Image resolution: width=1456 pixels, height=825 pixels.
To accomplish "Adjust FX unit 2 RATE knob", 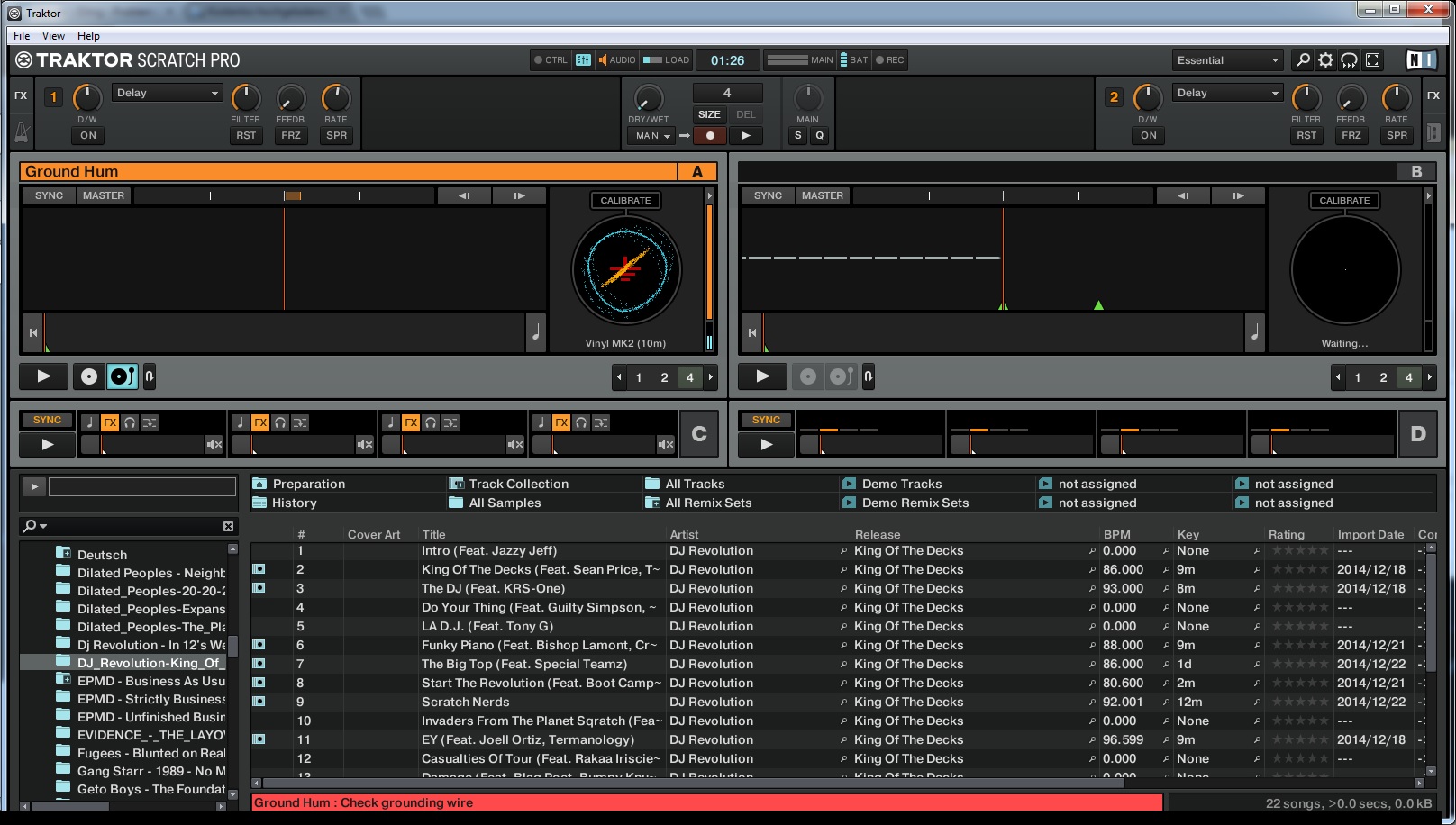I will [1397, 98].
